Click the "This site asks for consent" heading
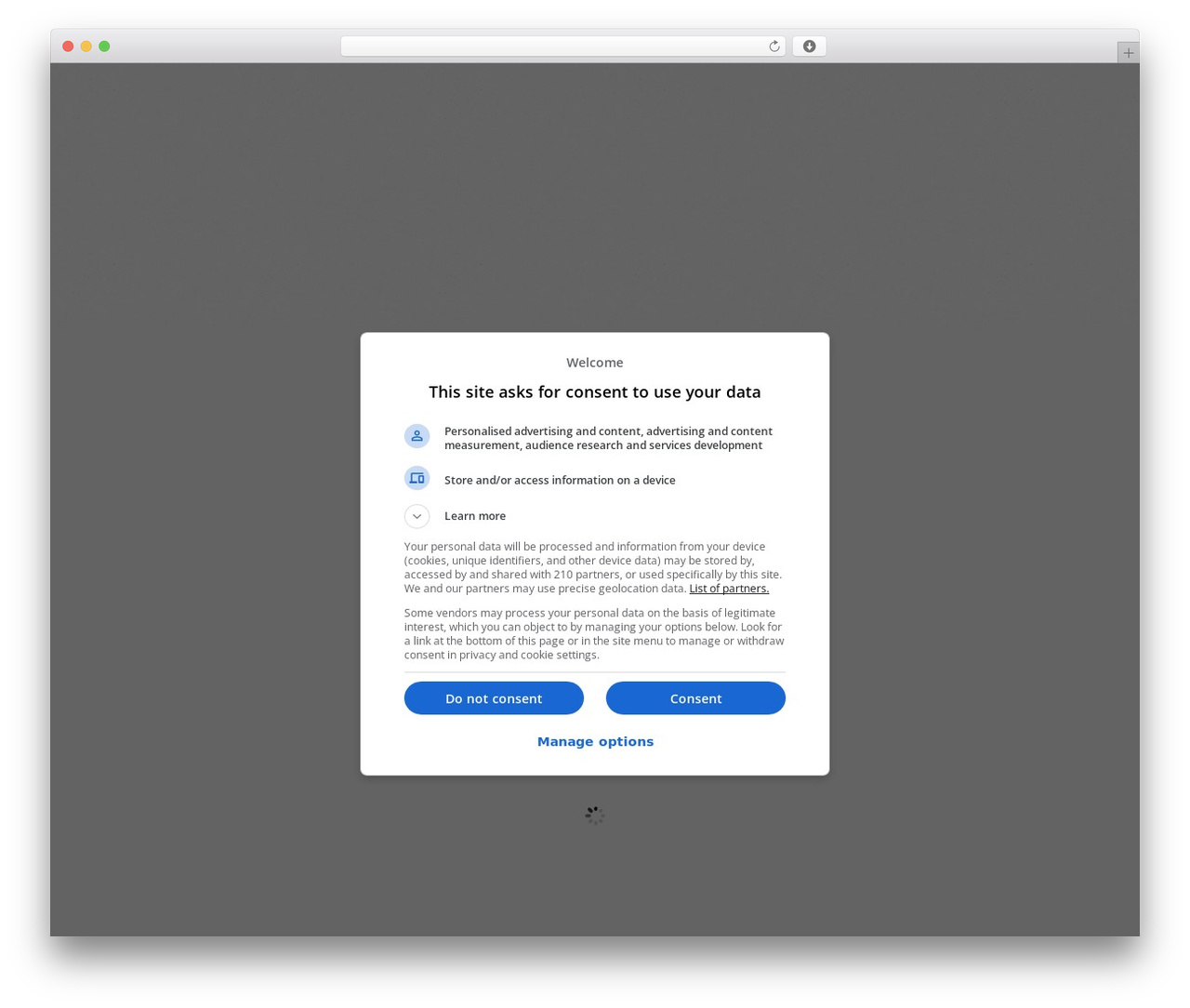1190x1008 pixels. pyautogui.click(x=595, y=392)
